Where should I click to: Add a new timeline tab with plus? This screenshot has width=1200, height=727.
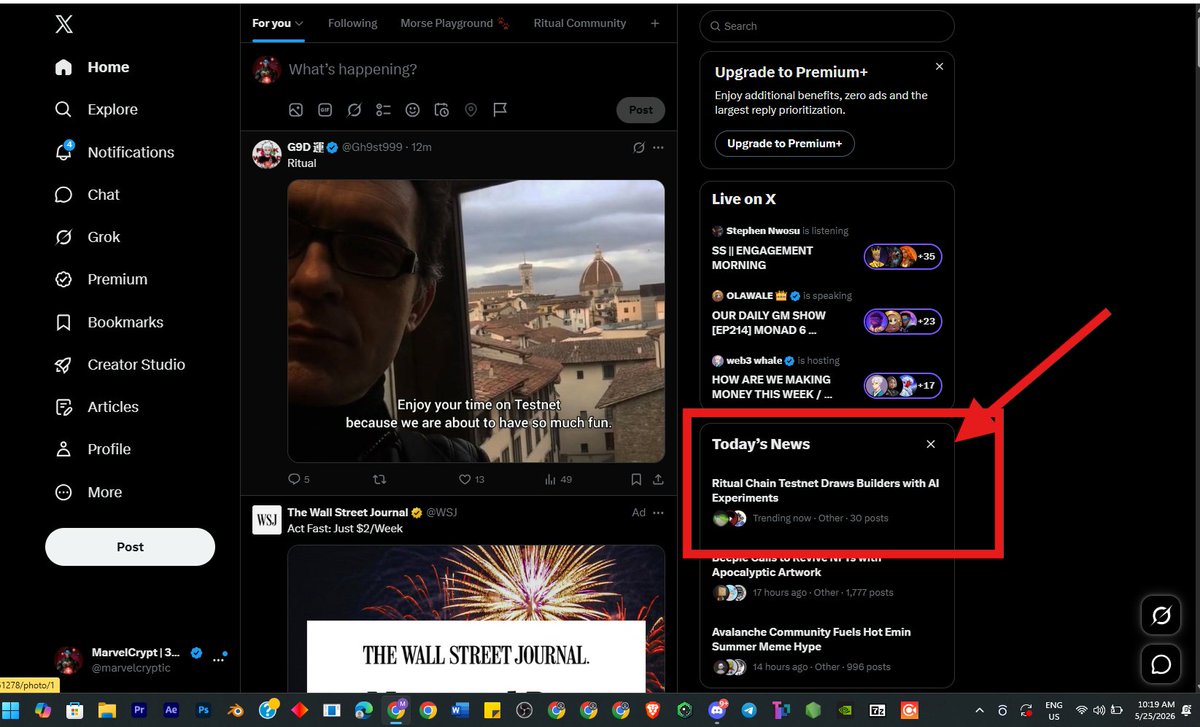[x=655, y=23]
